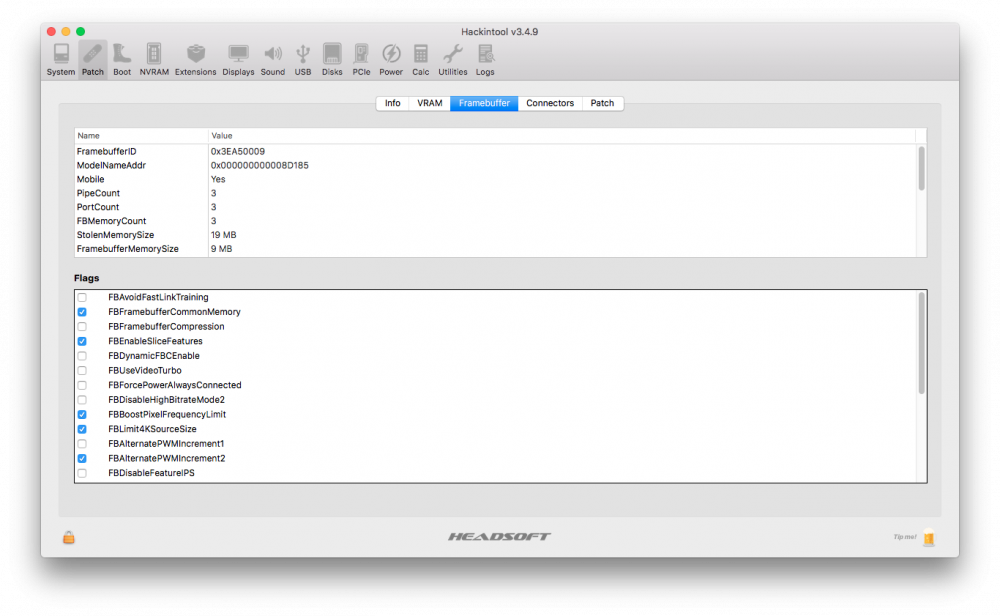The height and width of the screenshot is (616, 1000).
Task: Select the PipeCount row
Action: (496, 193)
